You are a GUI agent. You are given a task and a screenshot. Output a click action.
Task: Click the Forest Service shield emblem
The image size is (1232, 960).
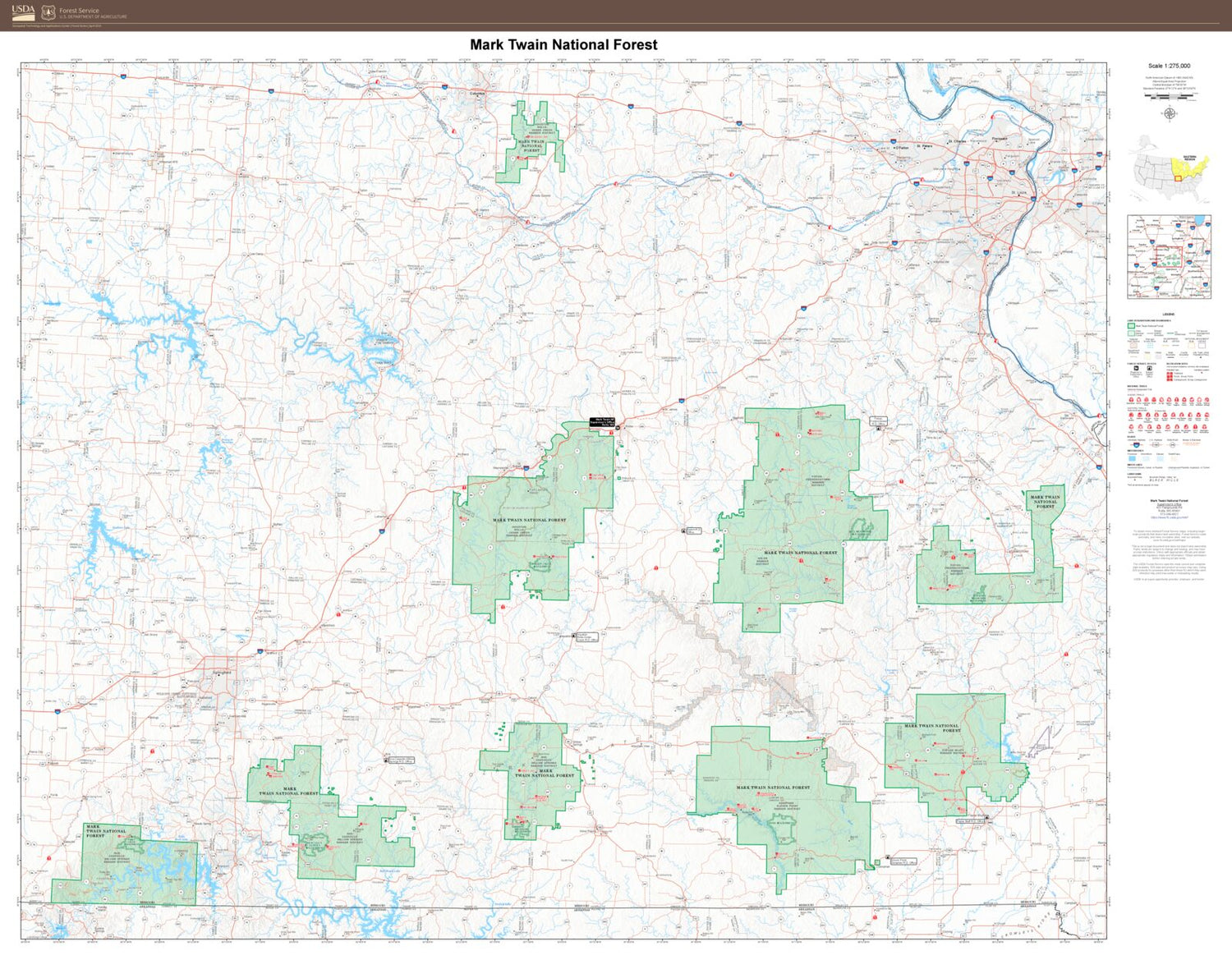click(x=48, y=12)
